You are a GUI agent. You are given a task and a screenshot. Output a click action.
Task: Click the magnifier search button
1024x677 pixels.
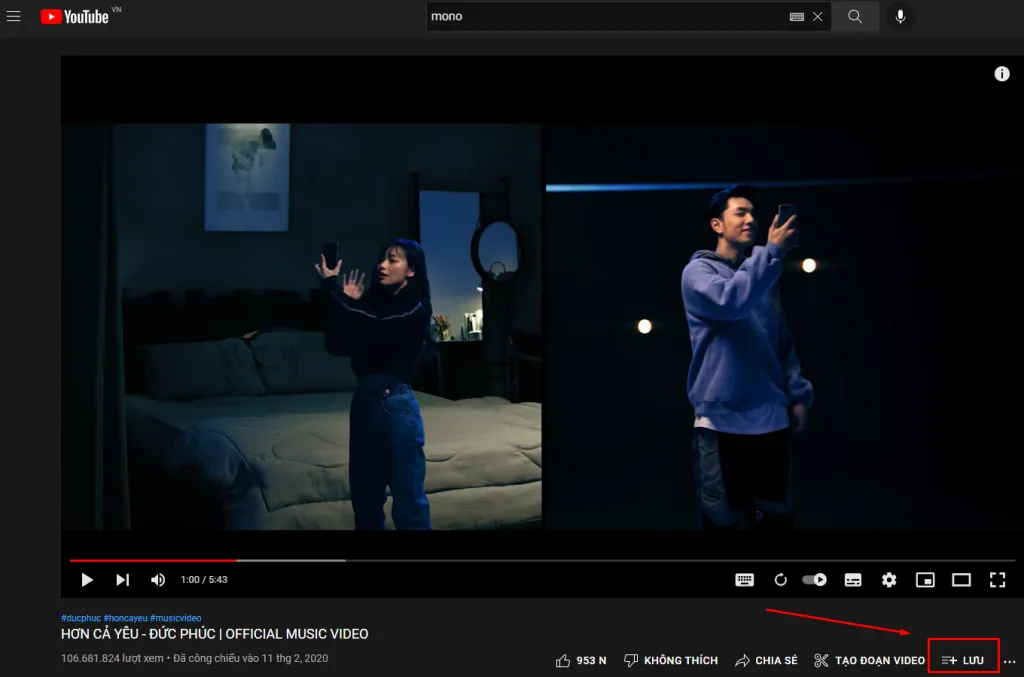[855, 16]
